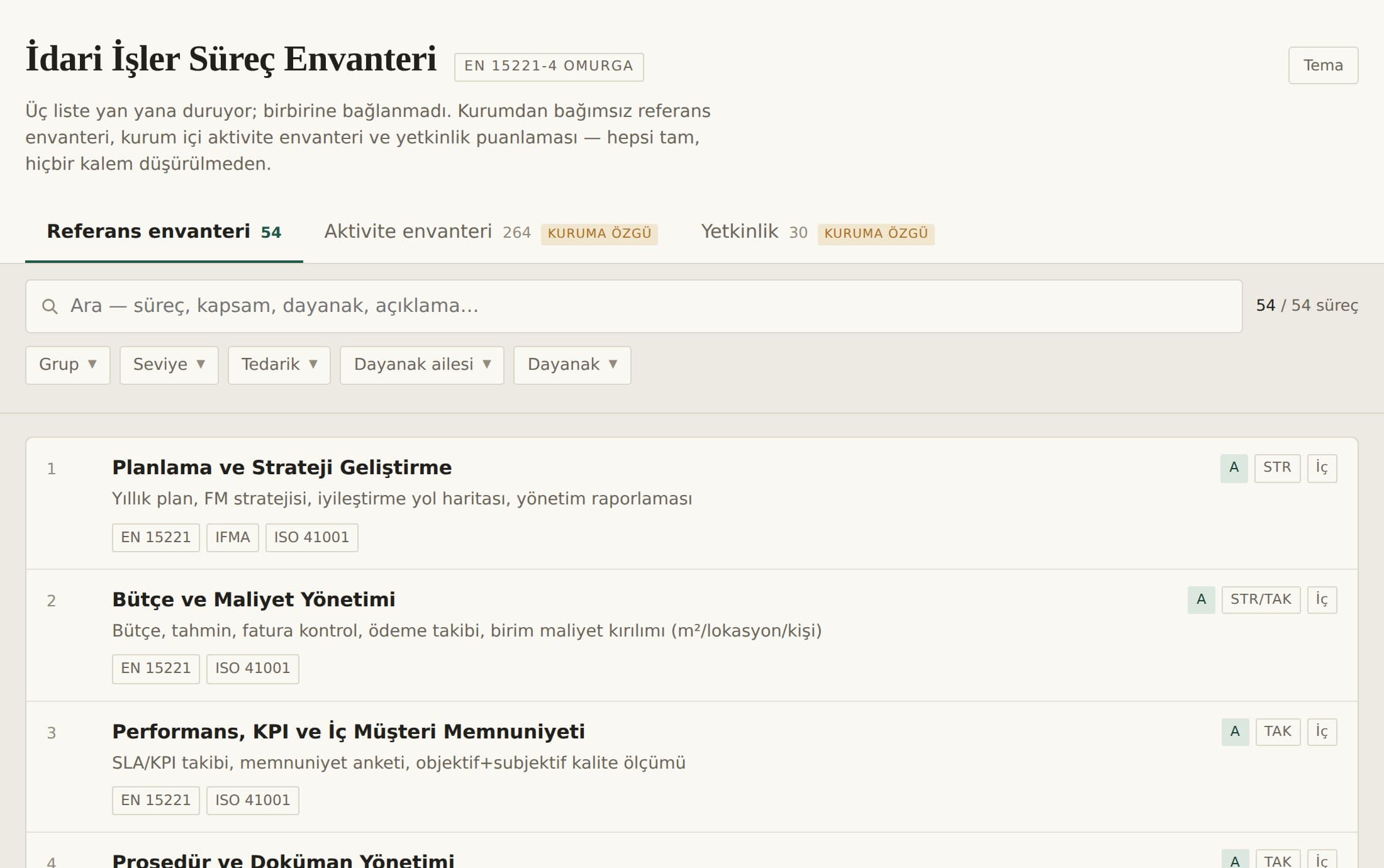Focus the Ara search field
The width and height of the screenshot is (1384, 868).
[633, 306]
